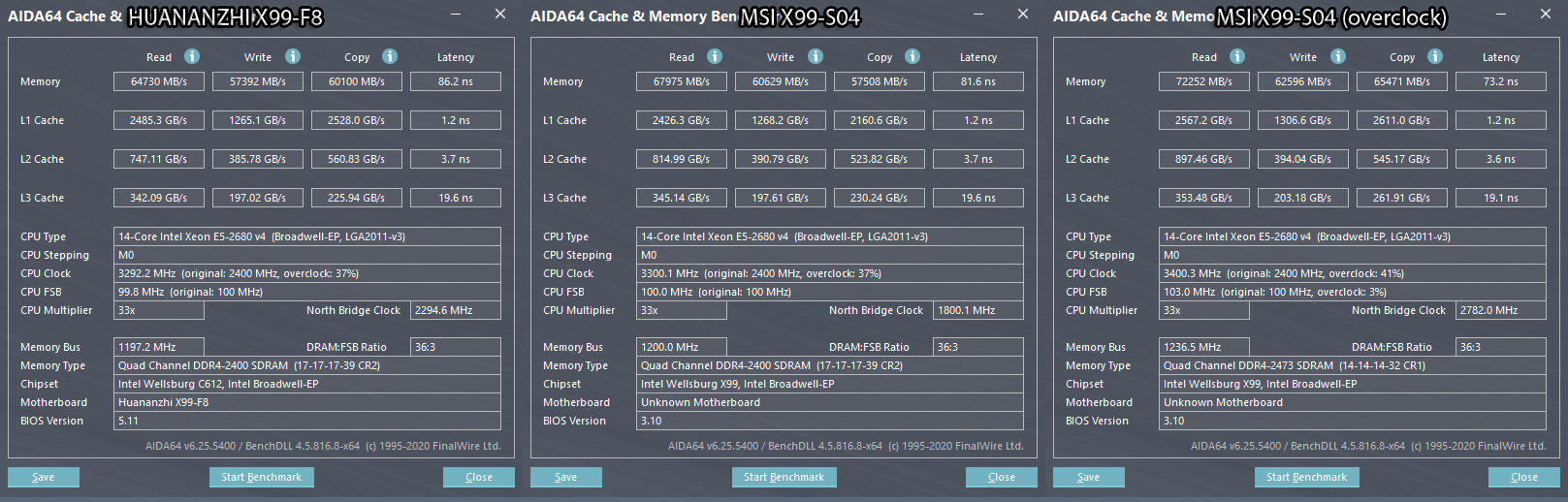Select North Bridge Clock value 2294.6 MHz
Viewport: 1568px width, 502px height.
tap(456, 310)
